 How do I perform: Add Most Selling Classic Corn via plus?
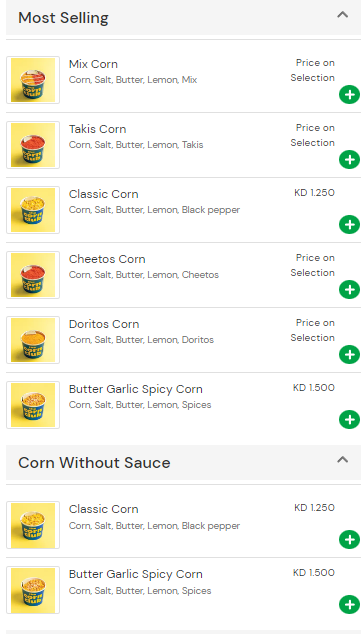349,224
